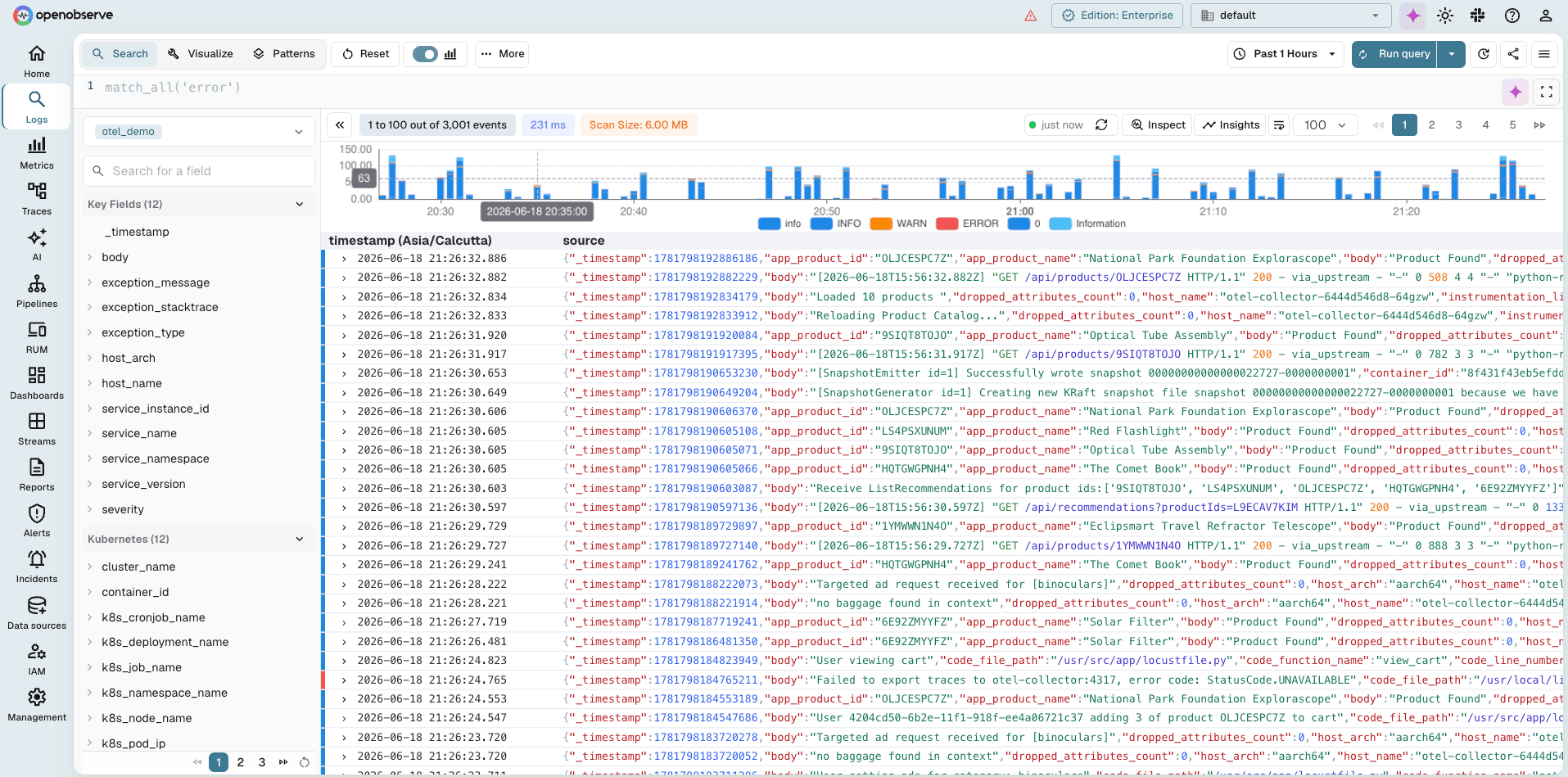Open Data sources in sidebar
Screen dimensions: 1568x777
coord(37,613)
